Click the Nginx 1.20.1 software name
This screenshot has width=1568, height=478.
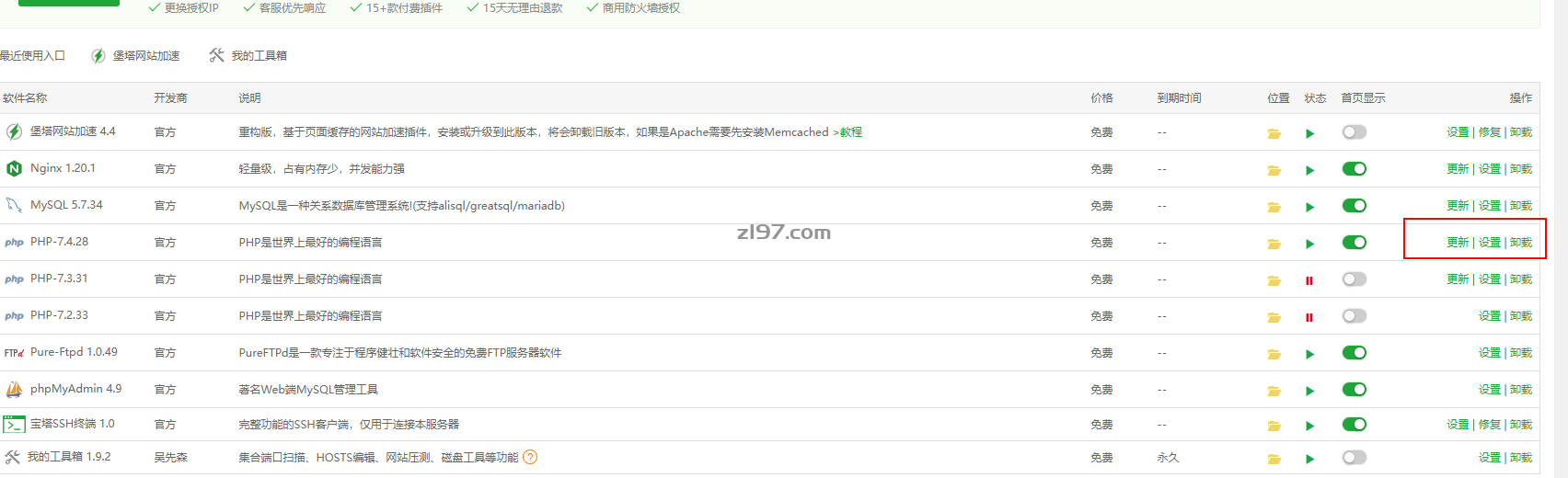63,168
